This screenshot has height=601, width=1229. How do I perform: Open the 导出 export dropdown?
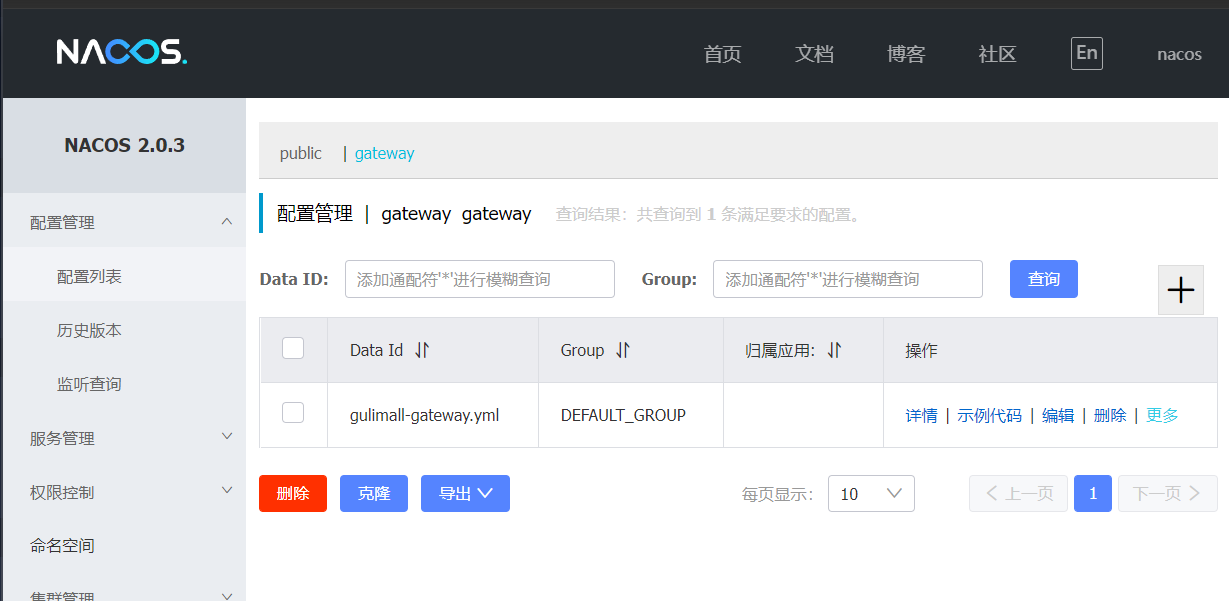pos(465,493)
